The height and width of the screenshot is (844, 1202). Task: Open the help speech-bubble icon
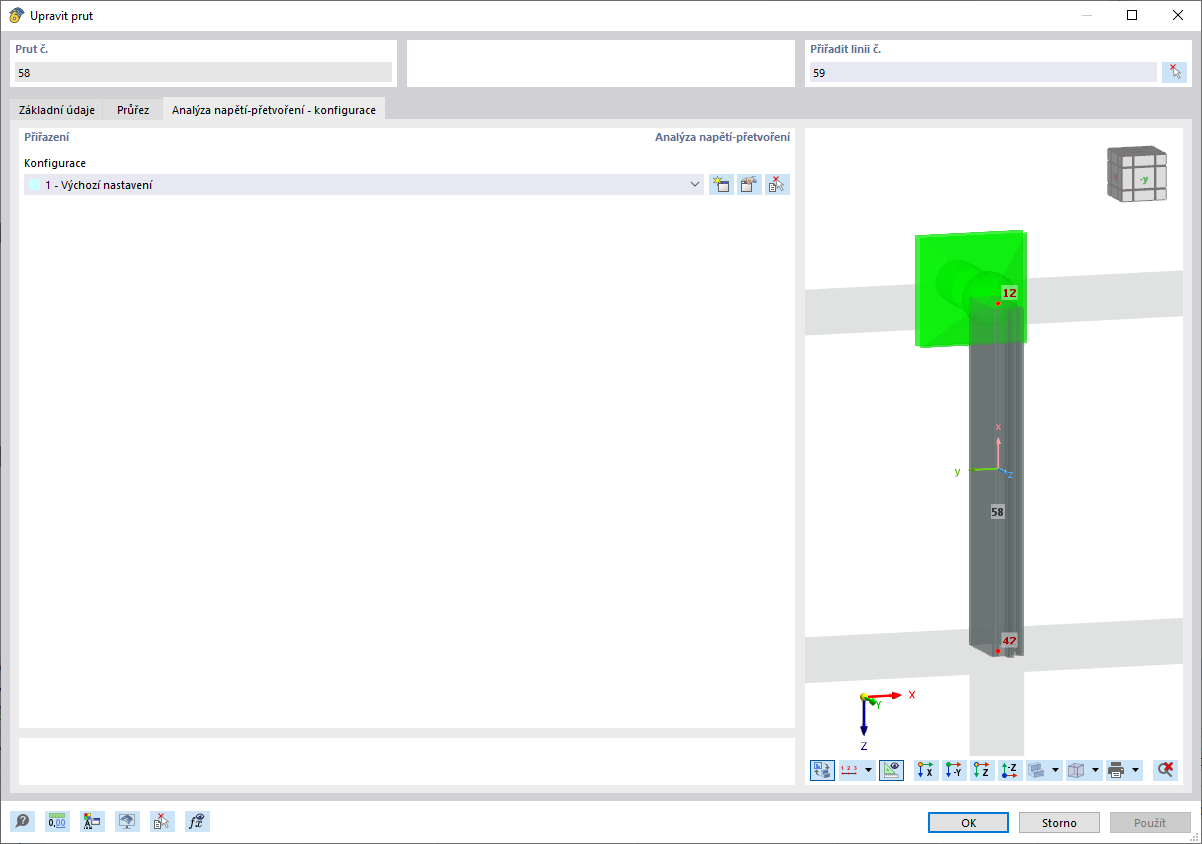click(22, 822)
